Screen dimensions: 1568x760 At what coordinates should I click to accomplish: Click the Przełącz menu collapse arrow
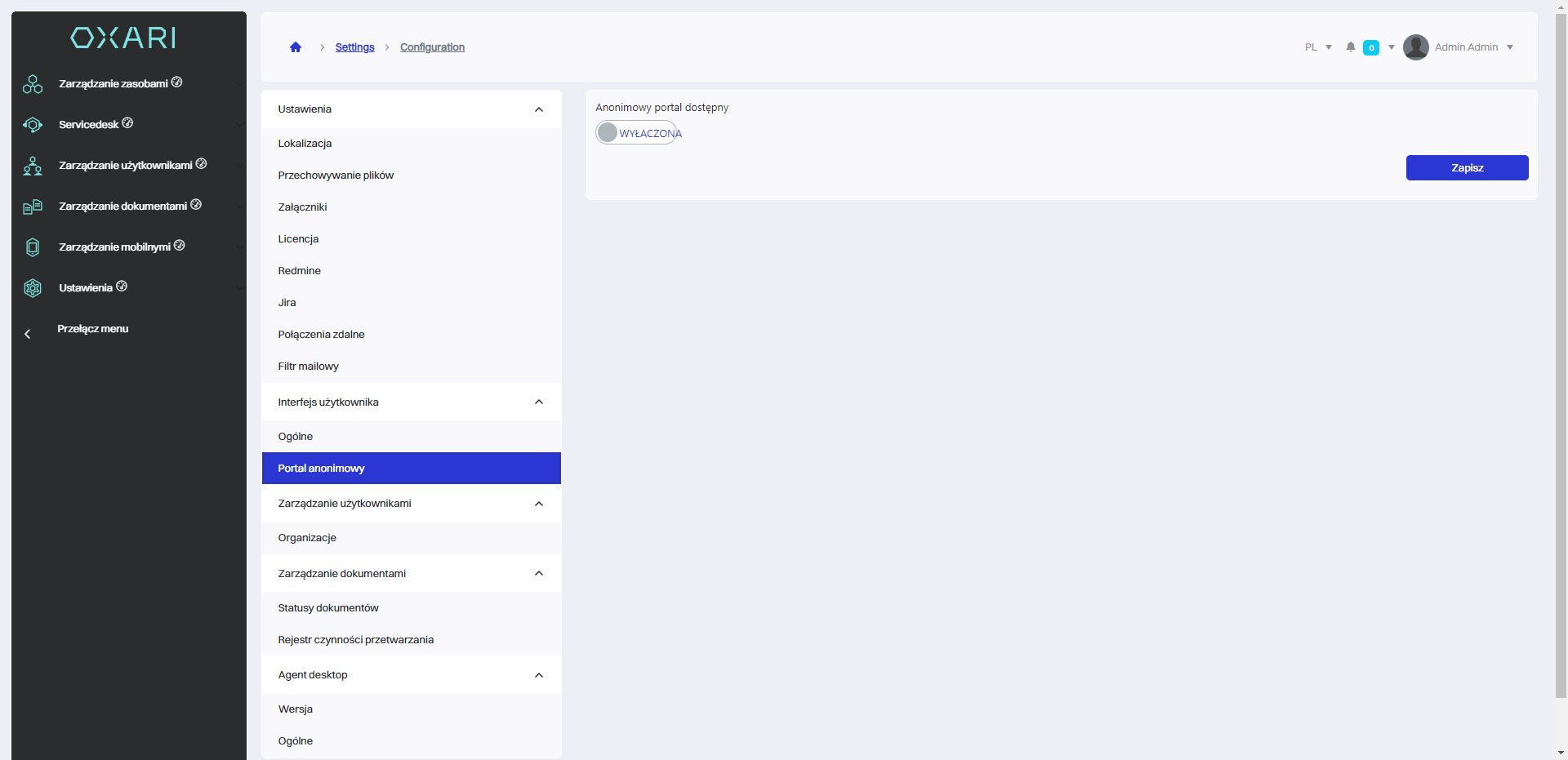(28, 334)
